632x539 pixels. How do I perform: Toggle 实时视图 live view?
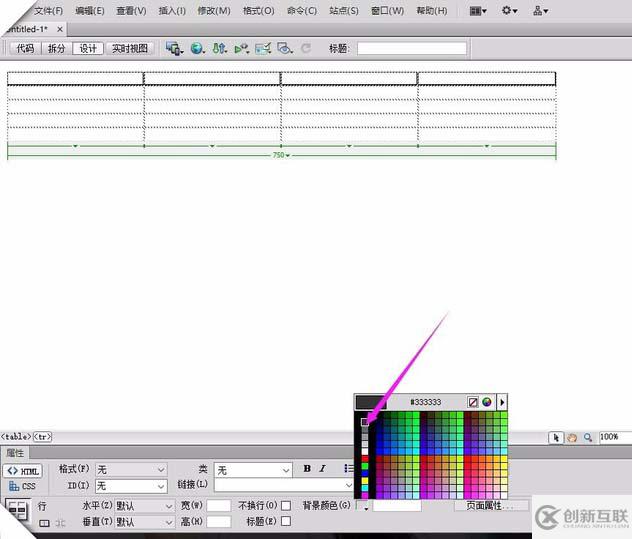[130, 49]
